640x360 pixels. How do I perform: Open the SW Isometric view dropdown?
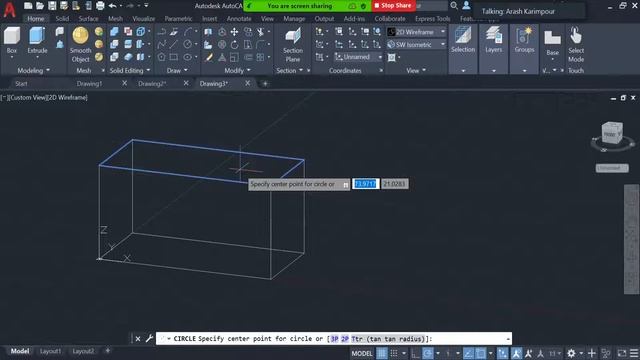416,44
